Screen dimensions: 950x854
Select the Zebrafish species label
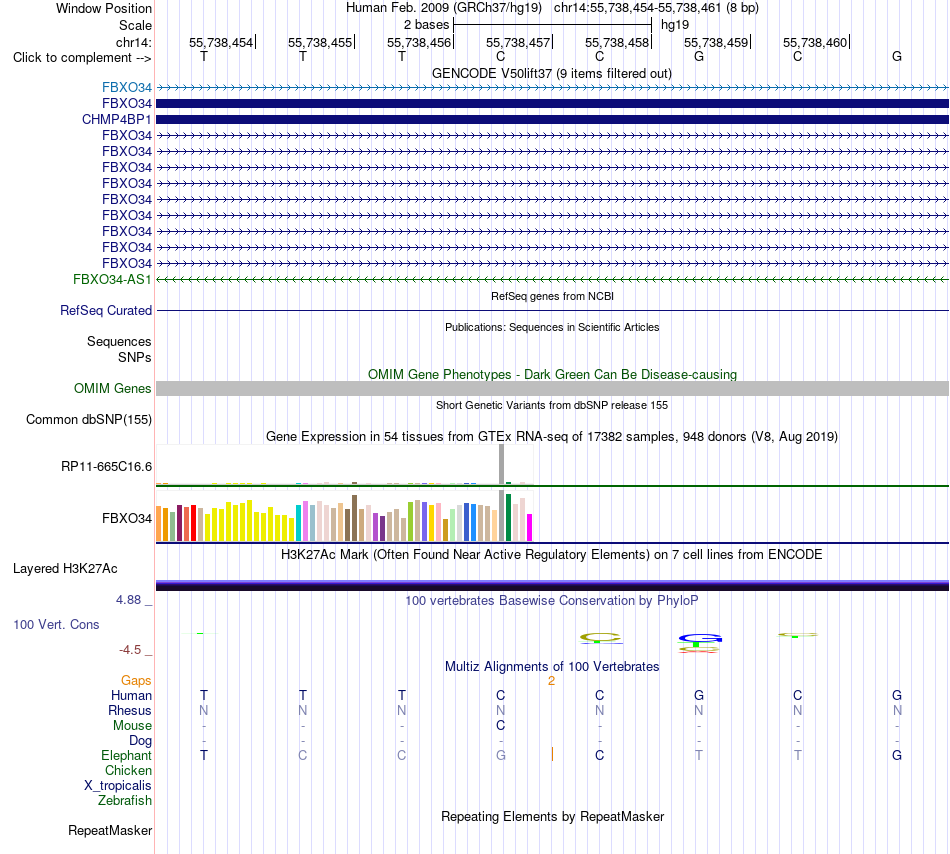click(x=125, y=801)
